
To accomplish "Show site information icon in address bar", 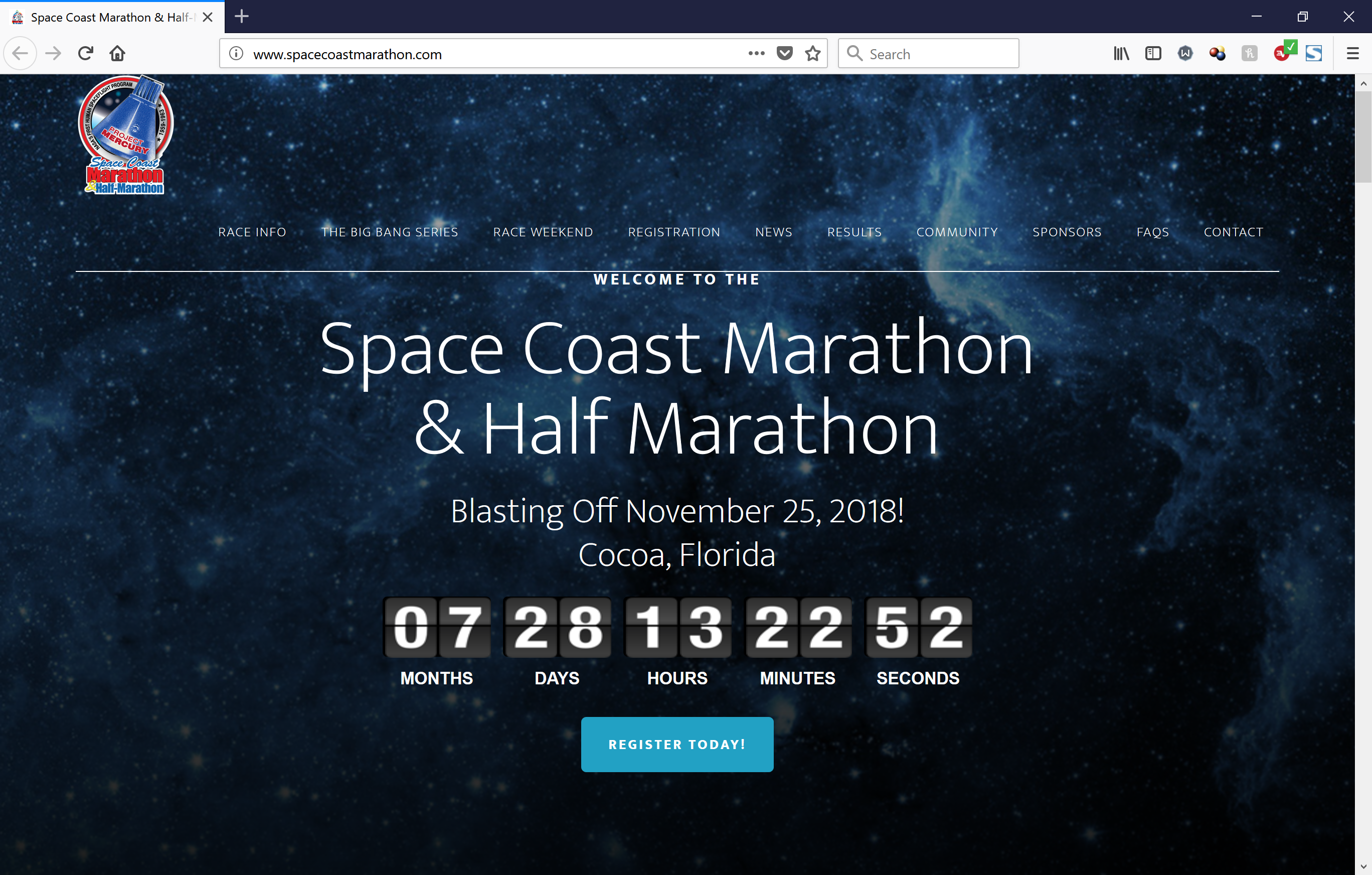I will point(236,54).
